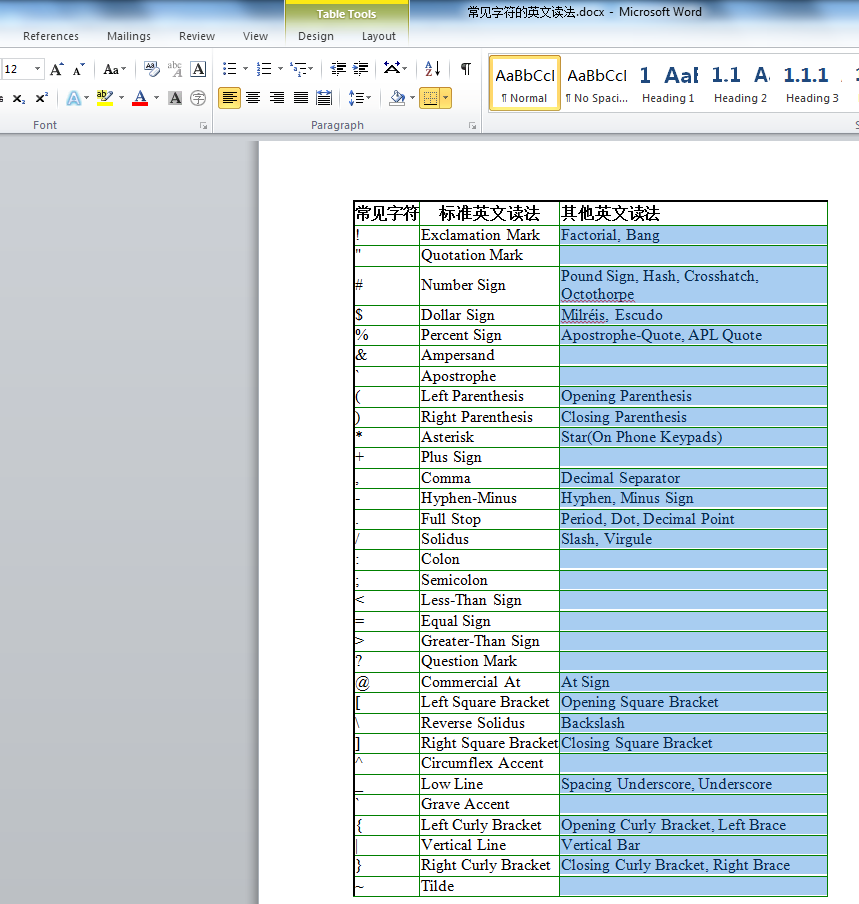Click the 'Ampersand' table cell
Screen dimensions: 859x904
[489, 355]
